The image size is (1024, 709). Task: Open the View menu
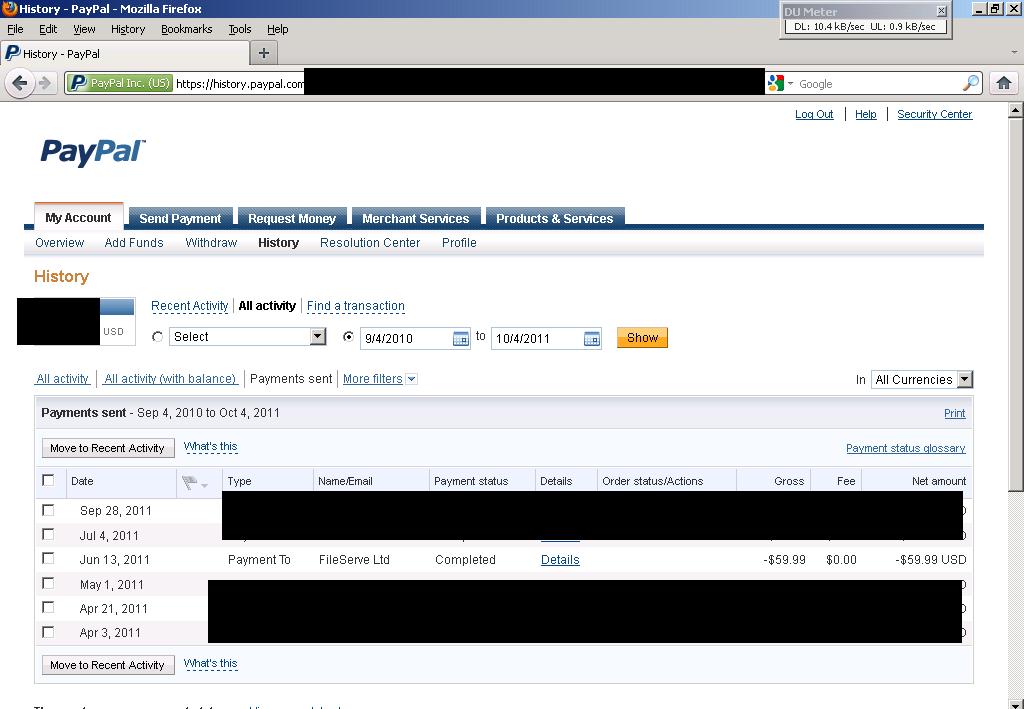84,29
